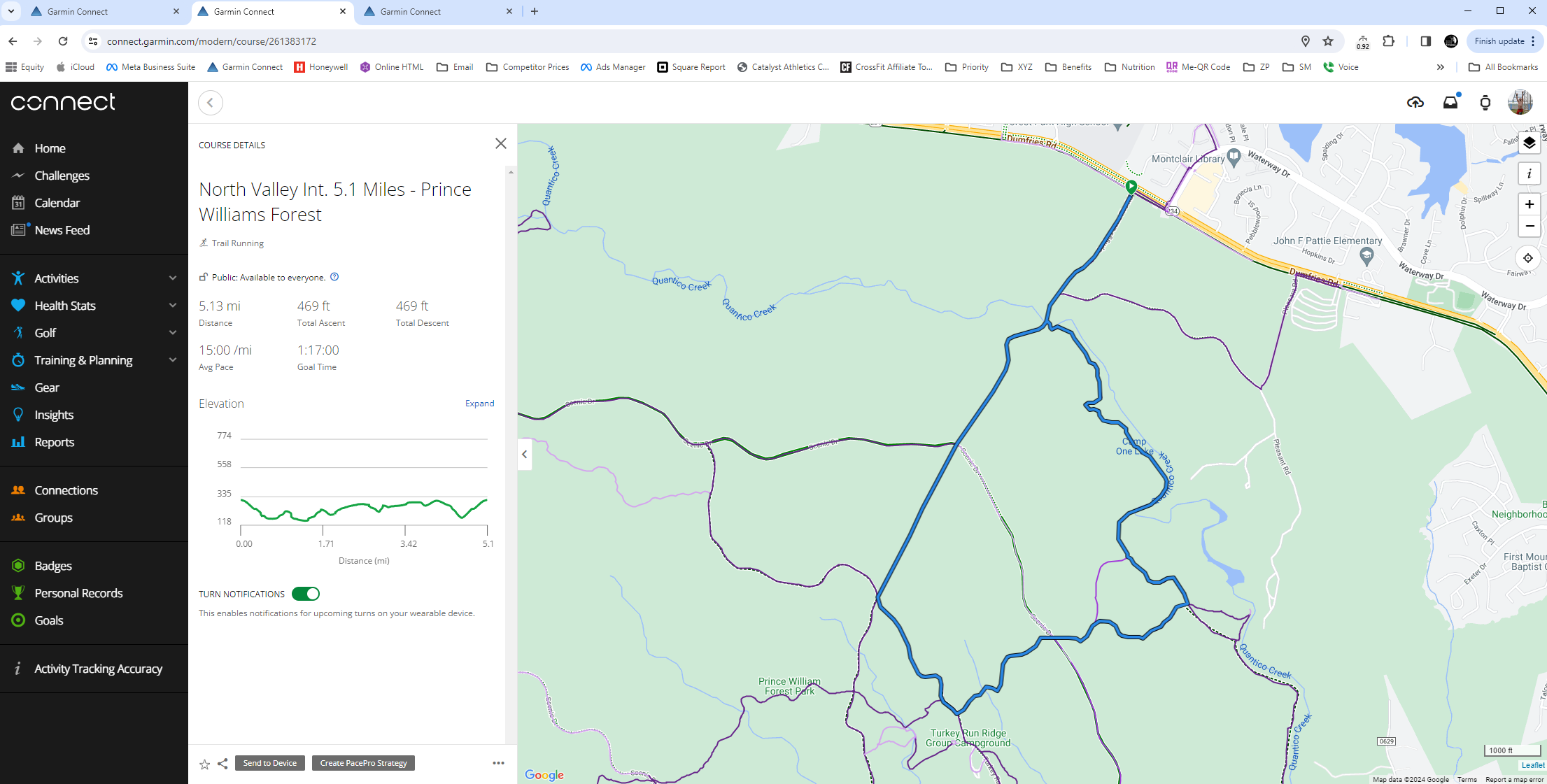
Task: Open Personal Records page
Action: 78,593
